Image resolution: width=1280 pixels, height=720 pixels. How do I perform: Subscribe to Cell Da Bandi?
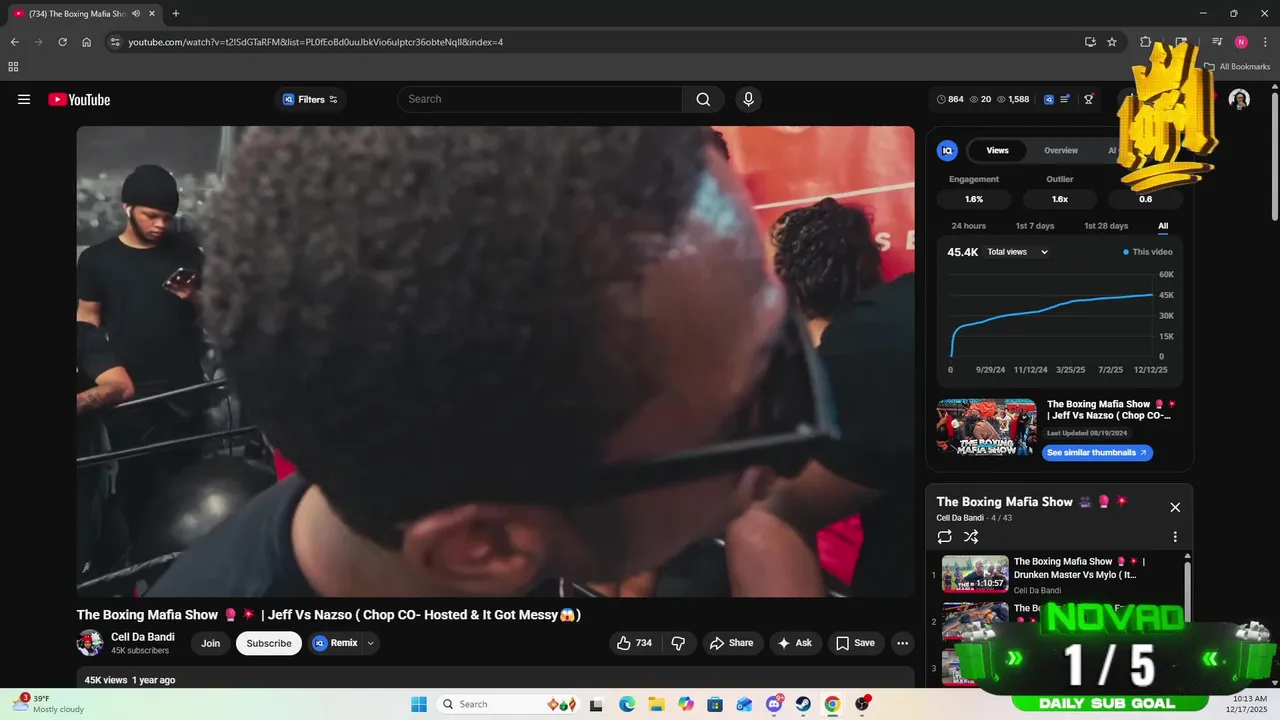pos(269,643)
